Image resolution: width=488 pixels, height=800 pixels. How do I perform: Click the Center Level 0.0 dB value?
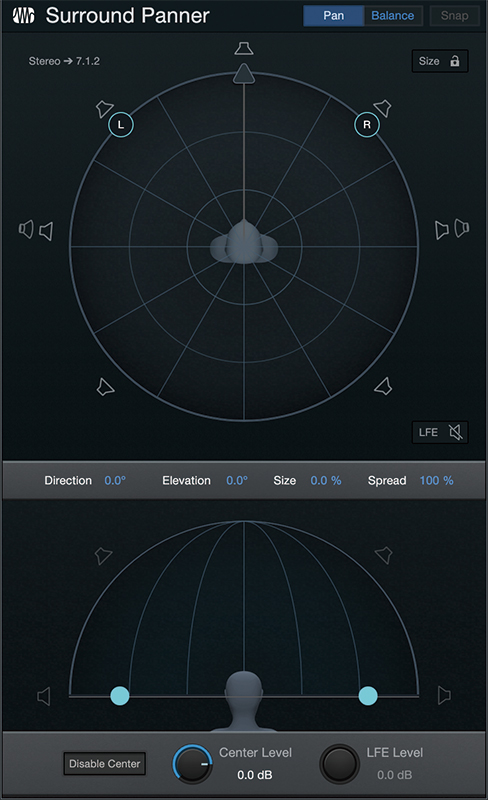click(x=255, y=775)
